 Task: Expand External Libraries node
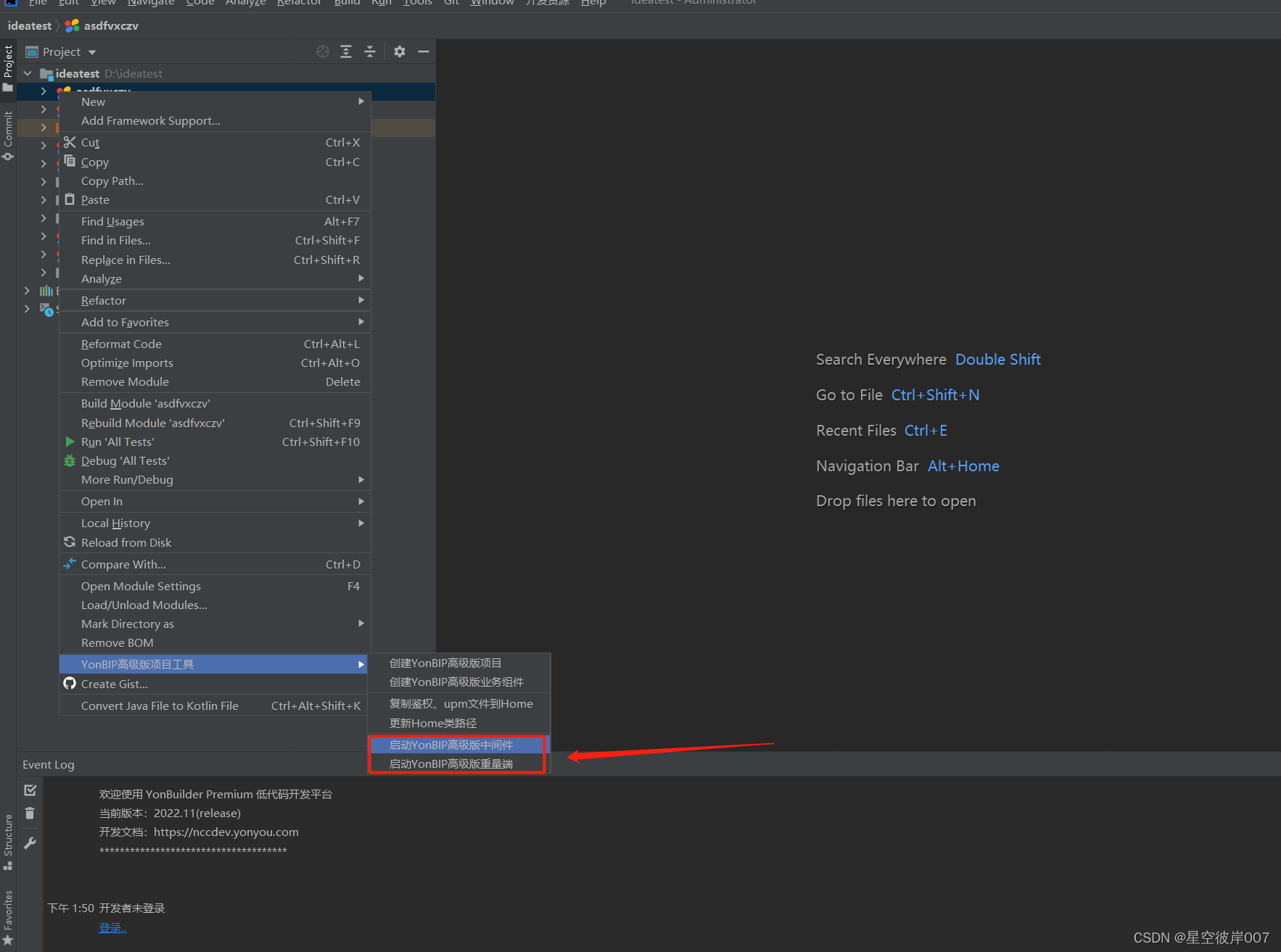pyautogui.click(x=27, y=291)
